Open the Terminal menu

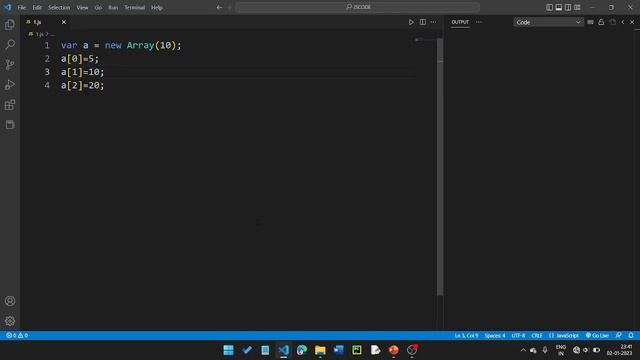point(135,7)
